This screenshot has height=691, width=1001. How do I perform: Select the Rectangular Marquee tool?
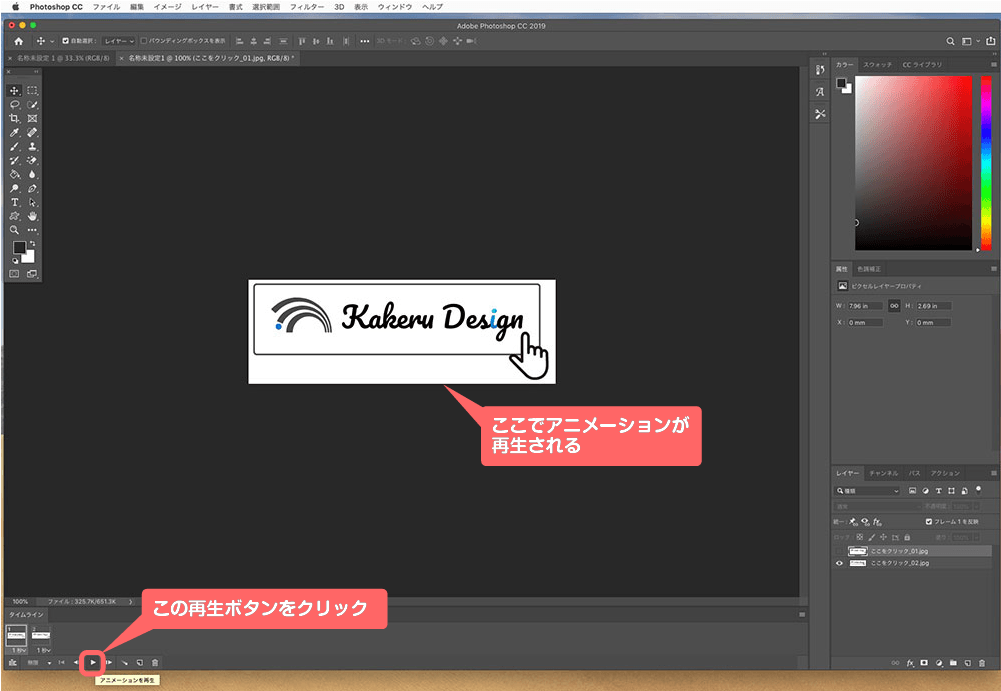pos(32,91)
